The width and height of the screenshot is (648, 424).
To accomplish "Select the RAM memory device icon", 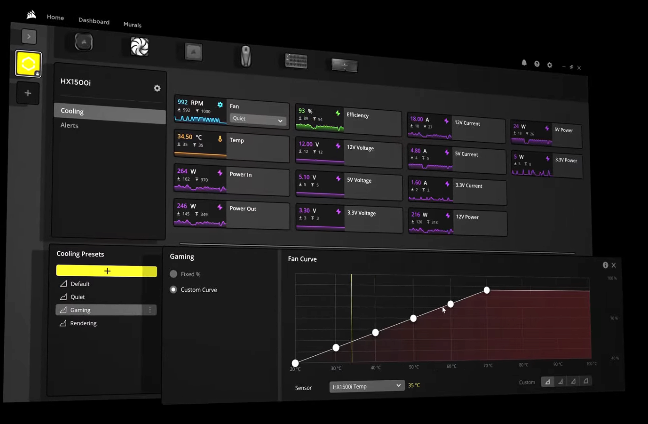I will (295, 60).
